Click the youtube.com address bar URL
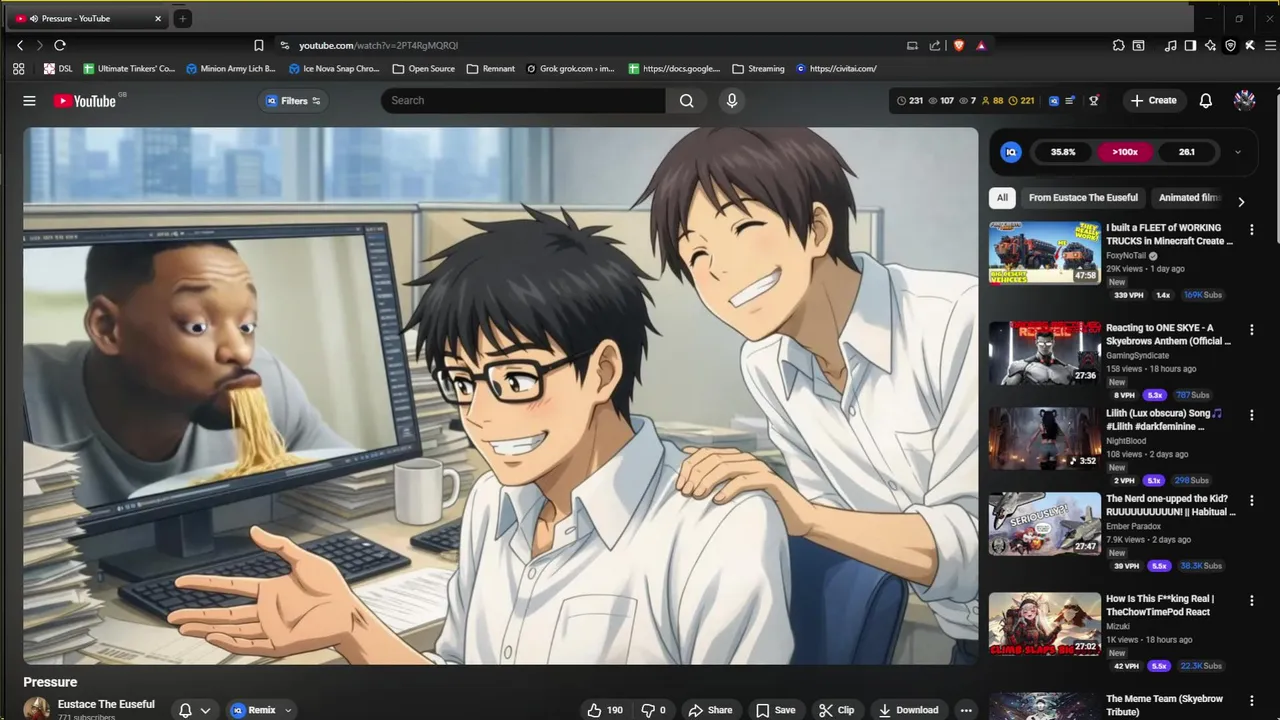Screen dimensions: 1280x720 tap(378, 45)
